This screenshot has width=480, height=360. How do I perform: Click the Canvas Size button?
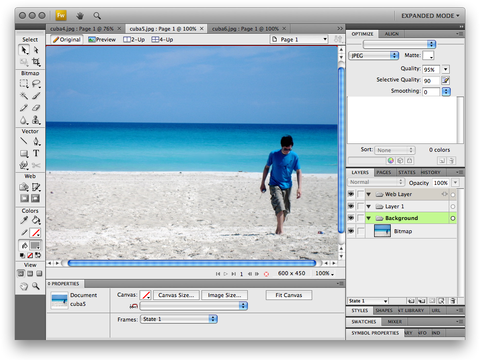click(176, 295)
